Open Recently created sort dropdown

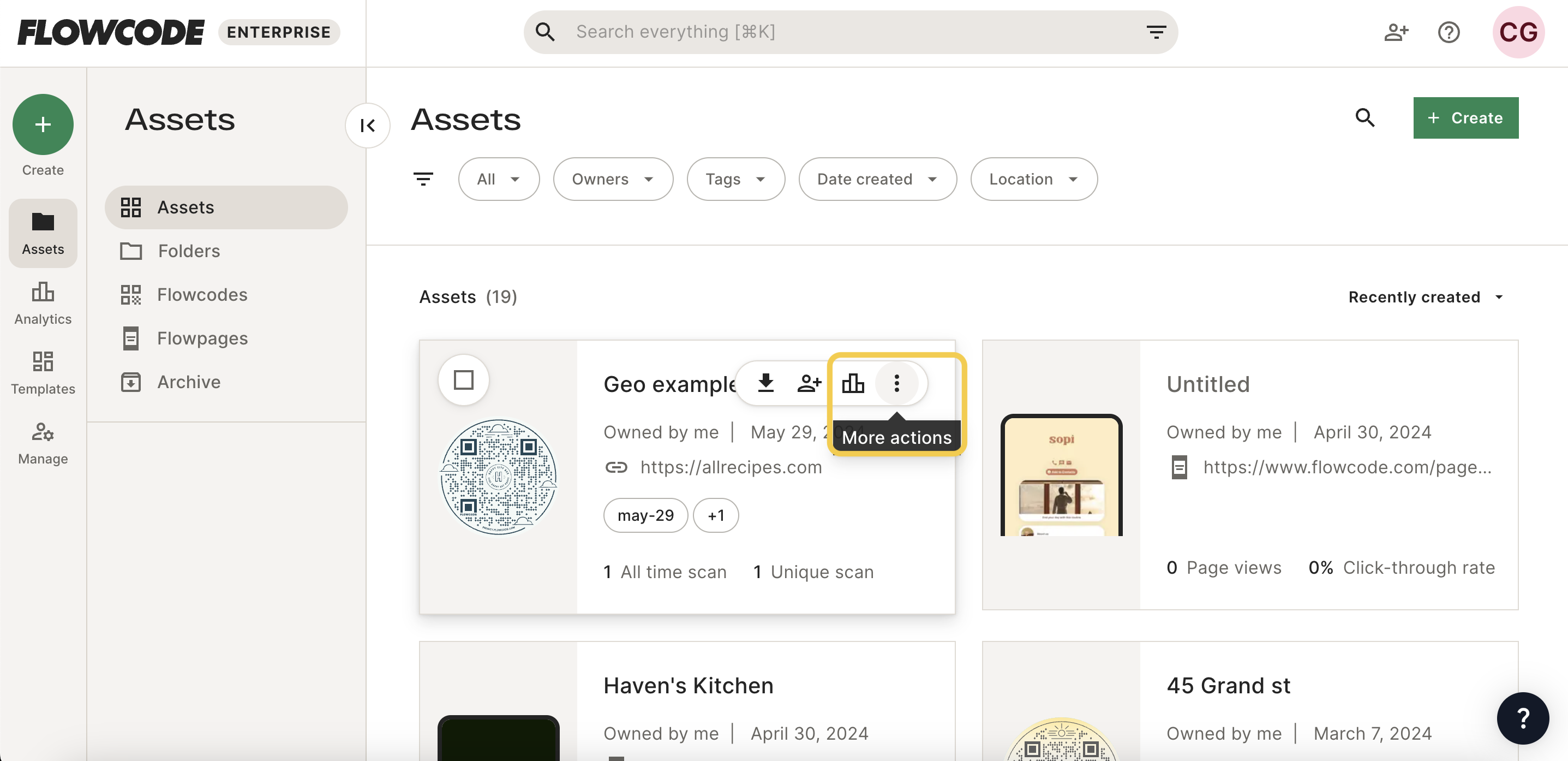tap(1426, 298)
